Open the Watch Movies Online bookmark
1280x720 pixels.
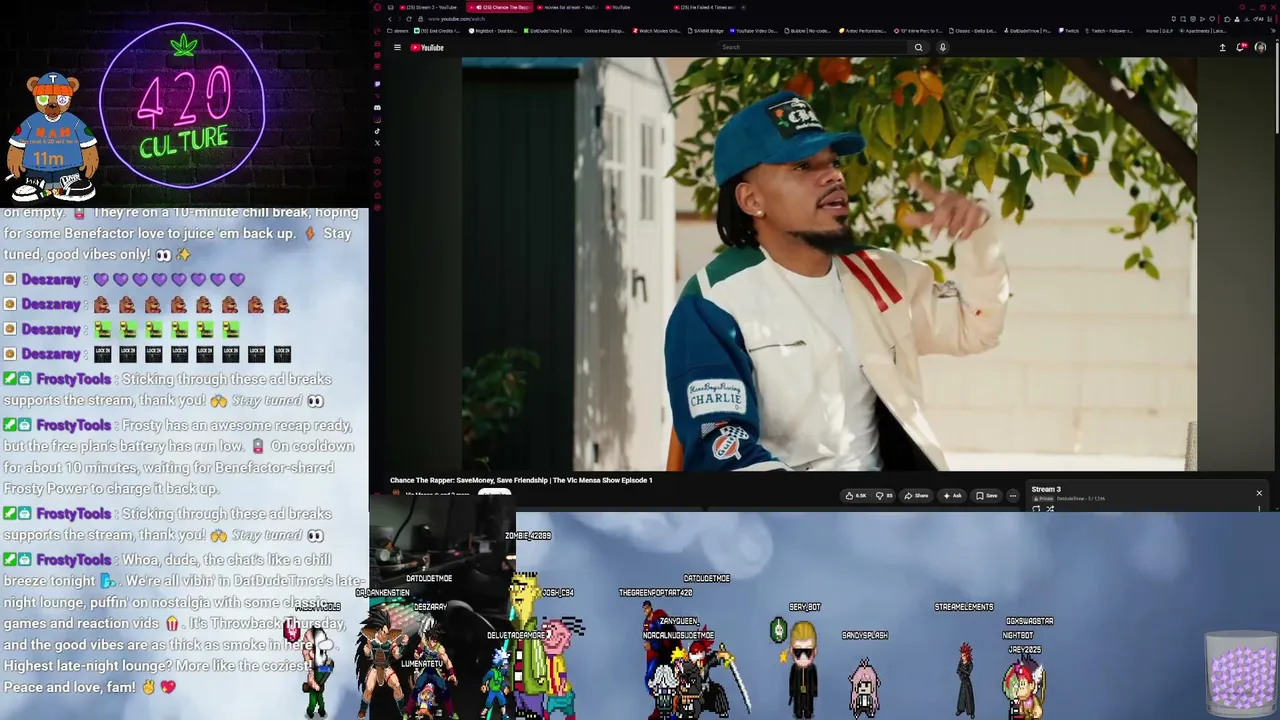click(x=656, y=31)
